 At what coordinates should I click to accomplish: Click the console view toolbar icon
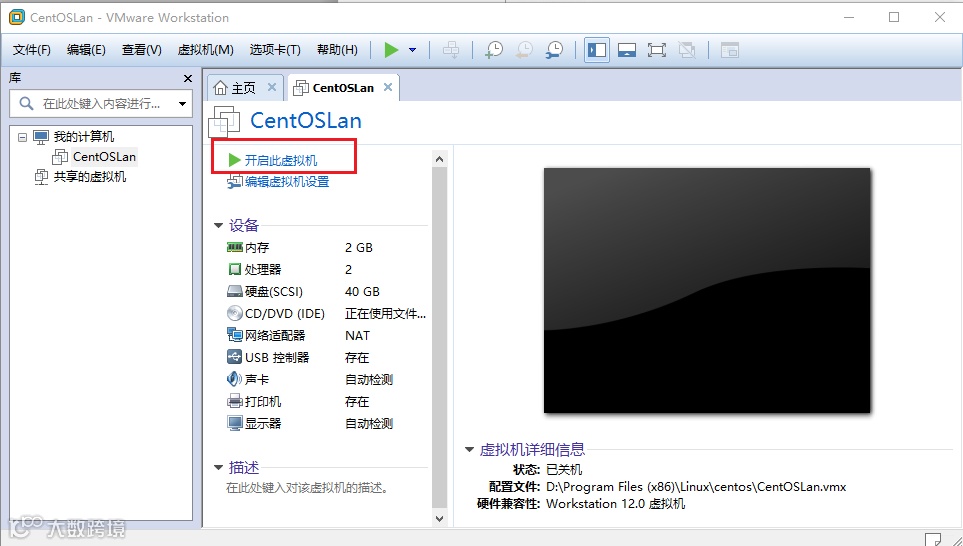[x=730, y=50]
